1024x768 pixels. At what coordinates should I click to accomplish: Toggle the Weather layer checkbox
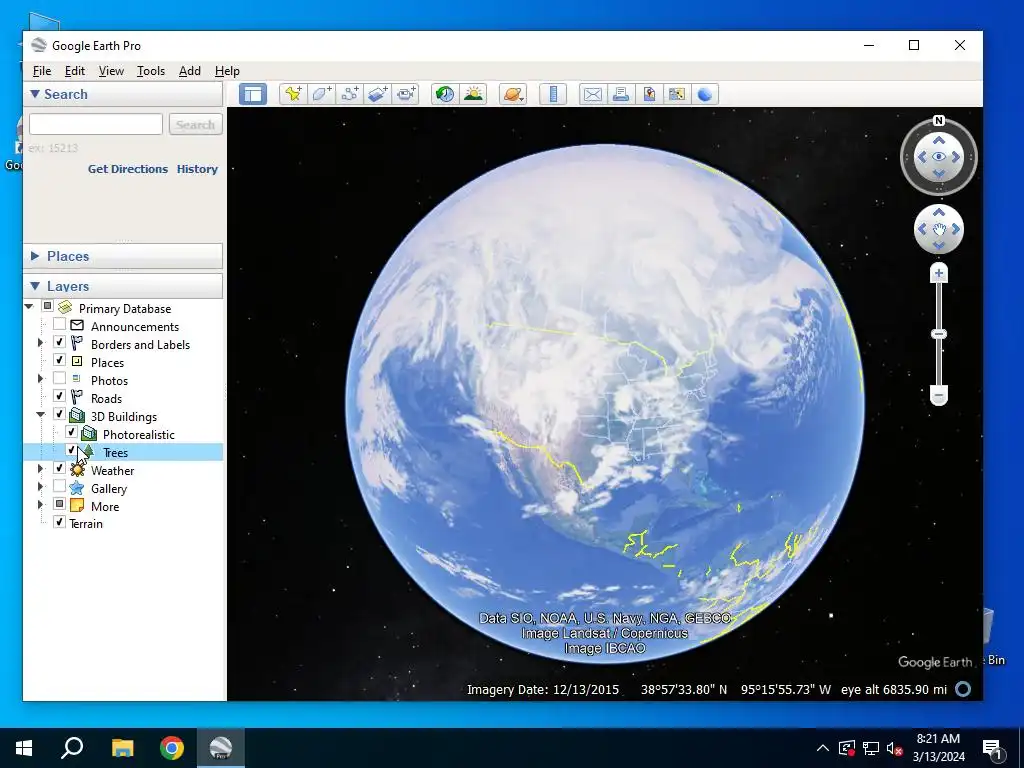pos(59,468)
